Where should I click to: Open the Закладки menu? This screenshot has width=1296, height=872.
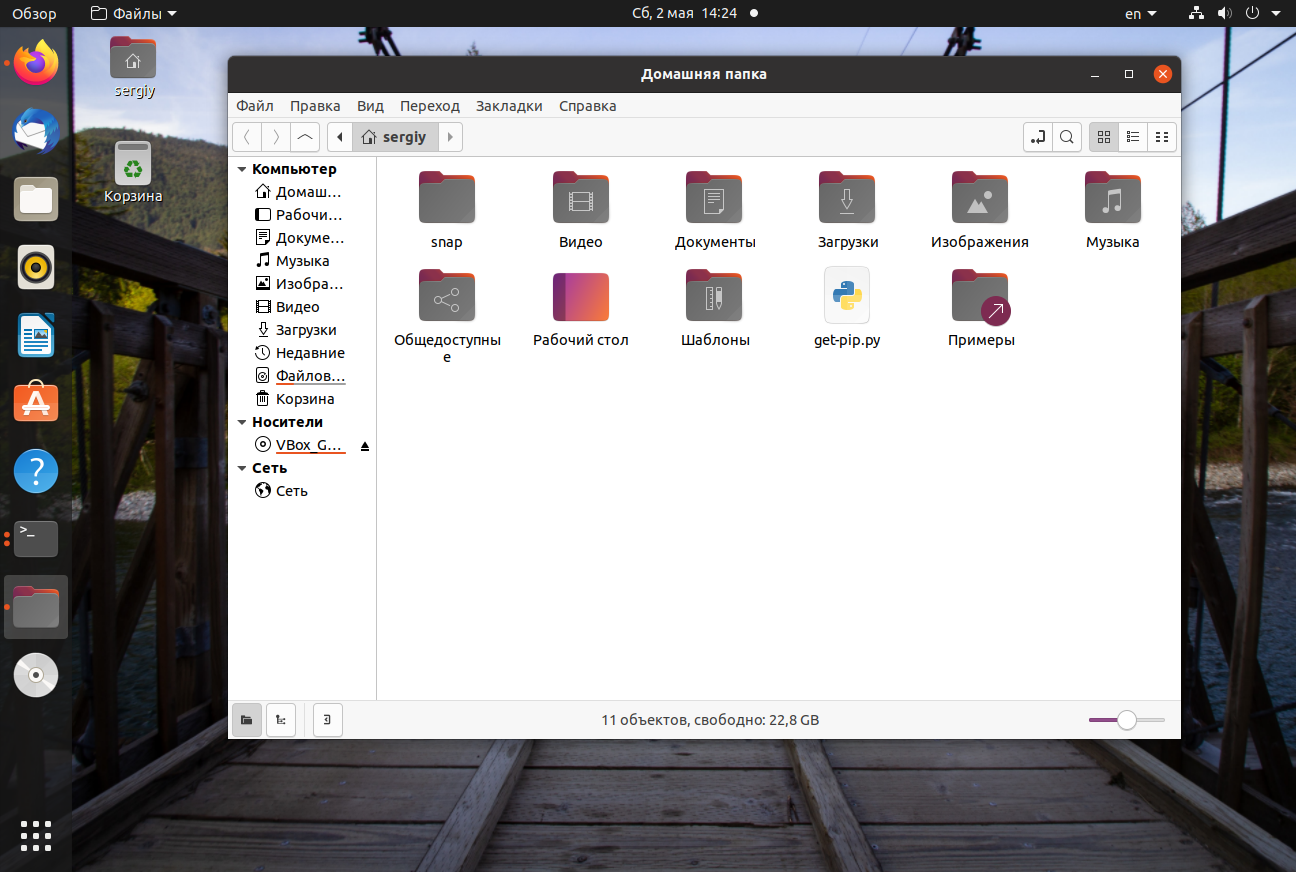click(x=509, y=106)
